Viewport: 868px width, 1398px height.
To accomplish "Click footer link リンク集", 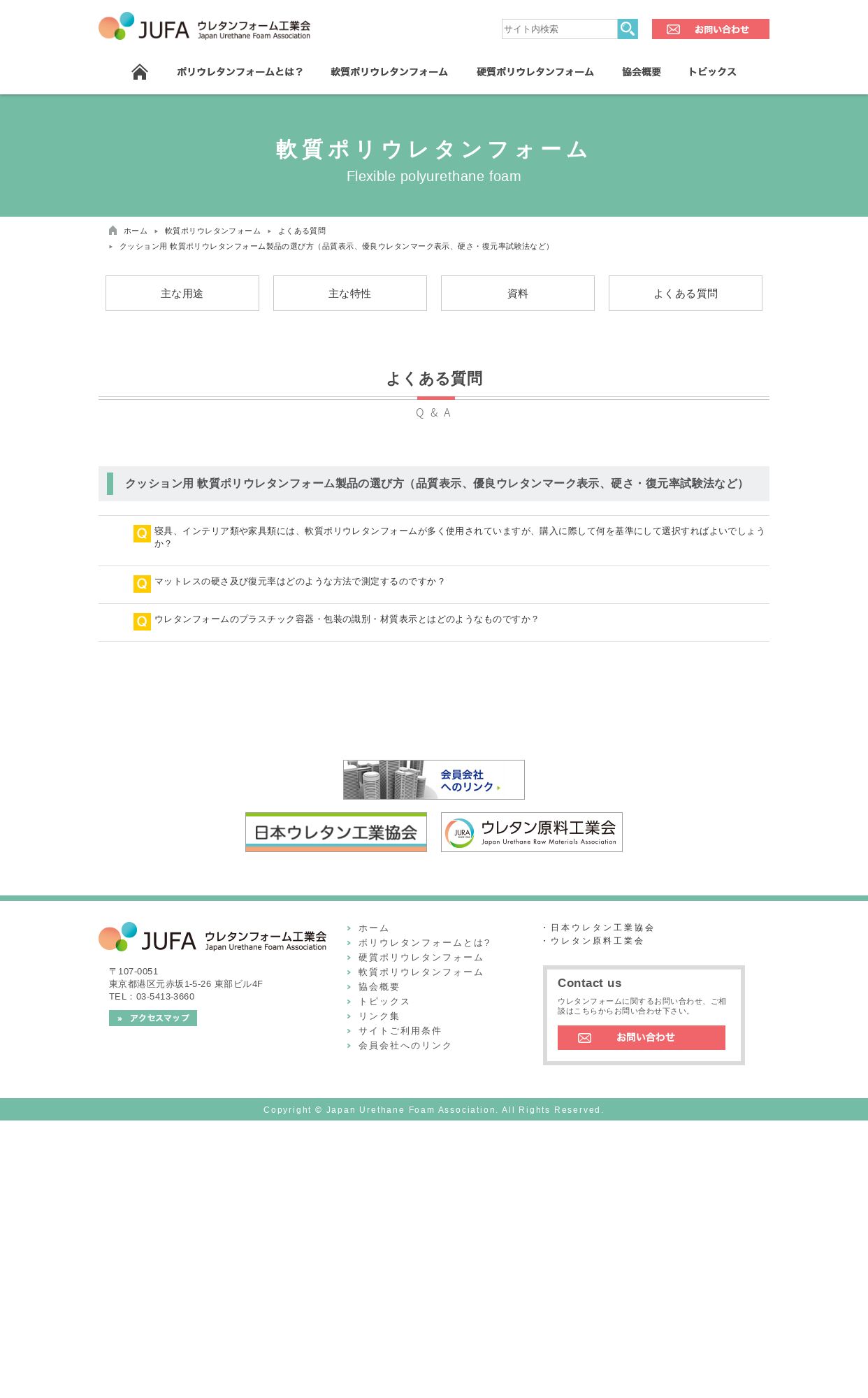I will point(379,1016).
